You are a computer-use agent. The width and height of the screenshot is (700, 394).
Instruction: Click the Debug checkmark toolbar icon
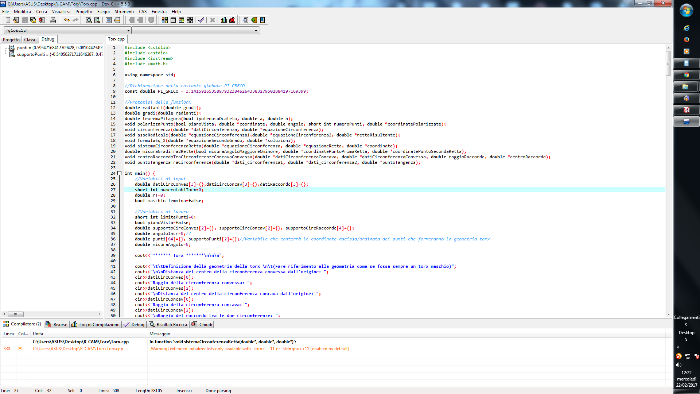[x=201, y=20]
